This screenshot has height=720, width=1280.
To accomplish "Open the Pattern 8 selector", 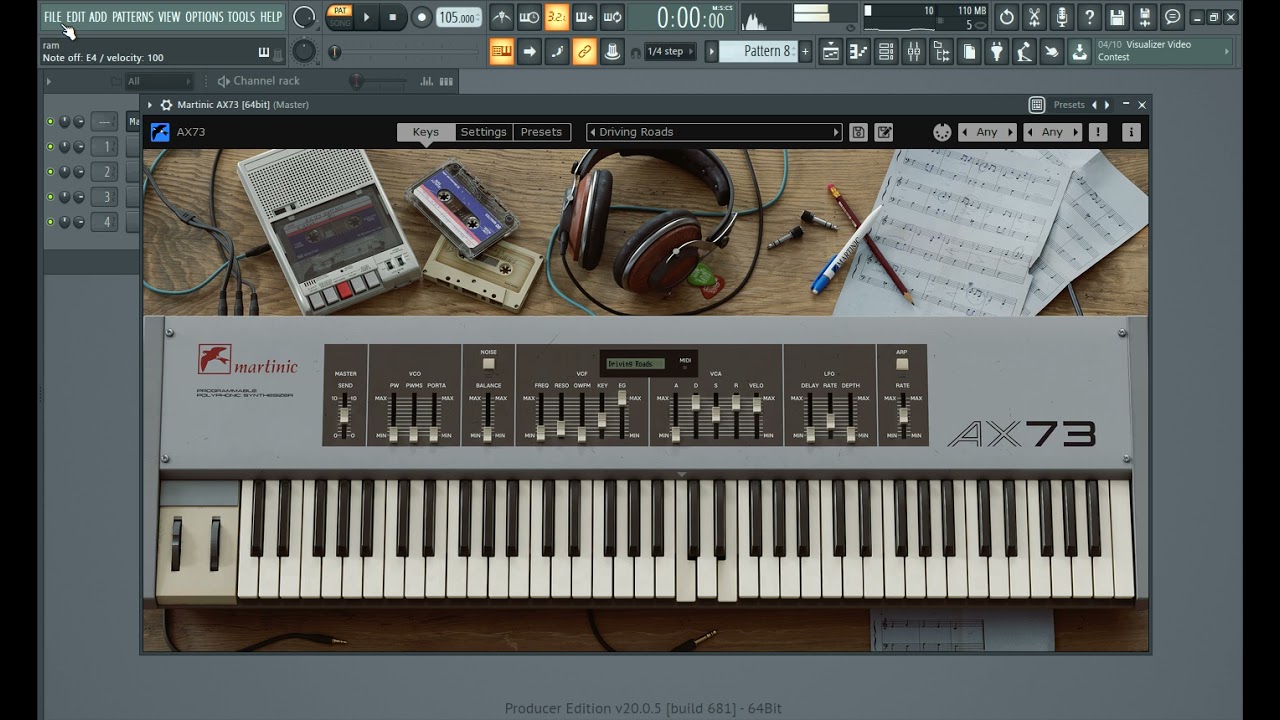I will pos(760,51).
